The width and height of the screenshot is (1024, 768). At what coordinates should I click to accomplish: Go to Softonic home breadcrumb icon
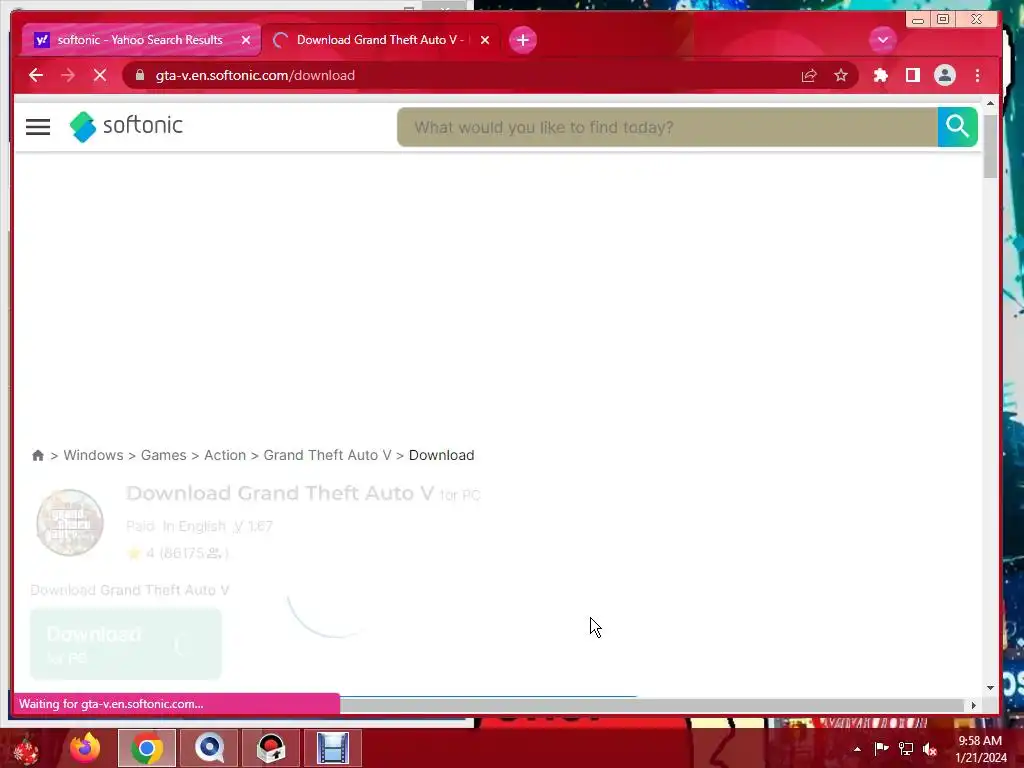click(x=38, y=455)
